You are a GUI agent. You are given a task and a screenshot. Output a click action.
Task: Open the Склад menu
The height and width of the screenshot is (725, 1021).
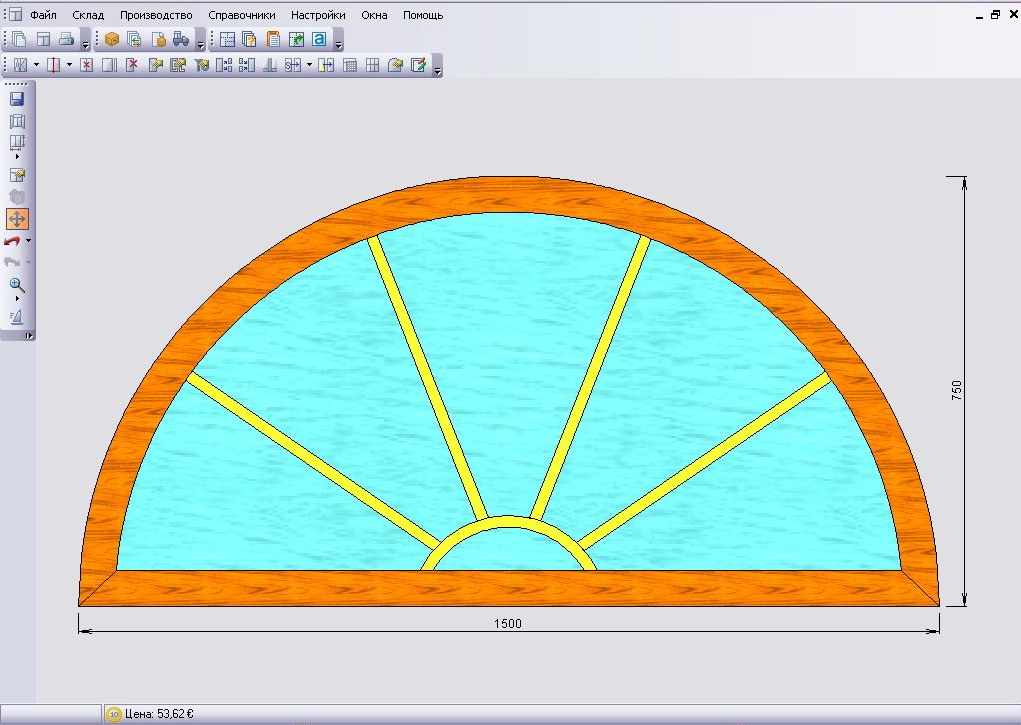pyautogui.click(x=88, y=15)
